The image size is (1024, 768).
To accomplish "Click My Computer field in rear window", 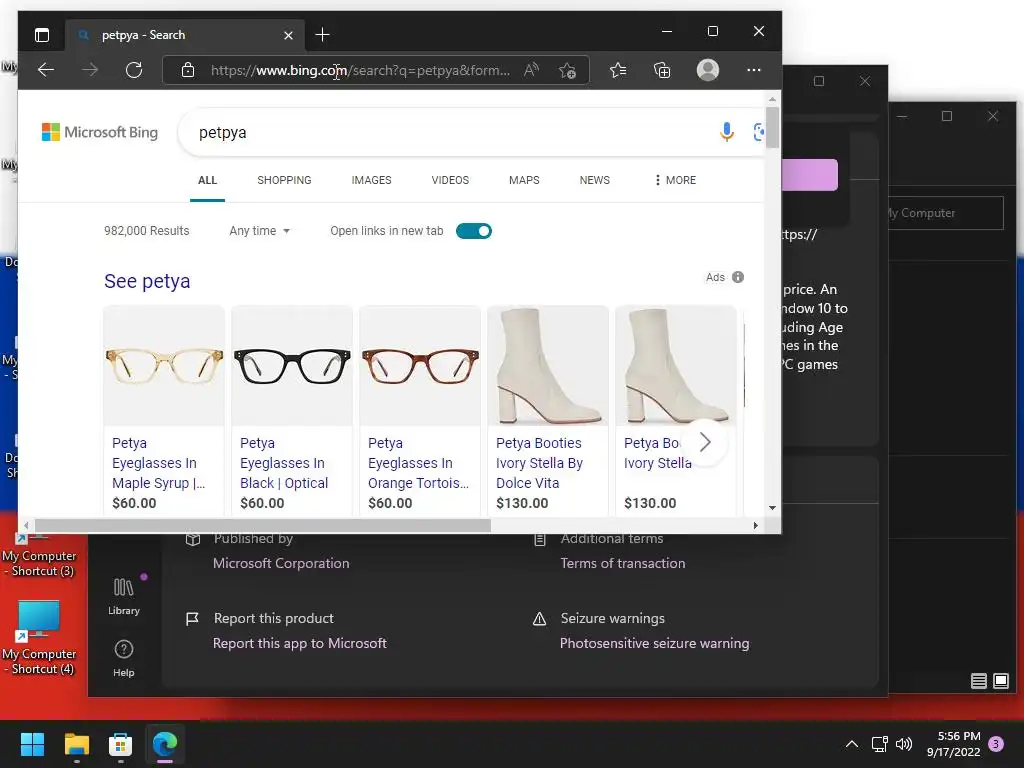I will pos(945,213).
